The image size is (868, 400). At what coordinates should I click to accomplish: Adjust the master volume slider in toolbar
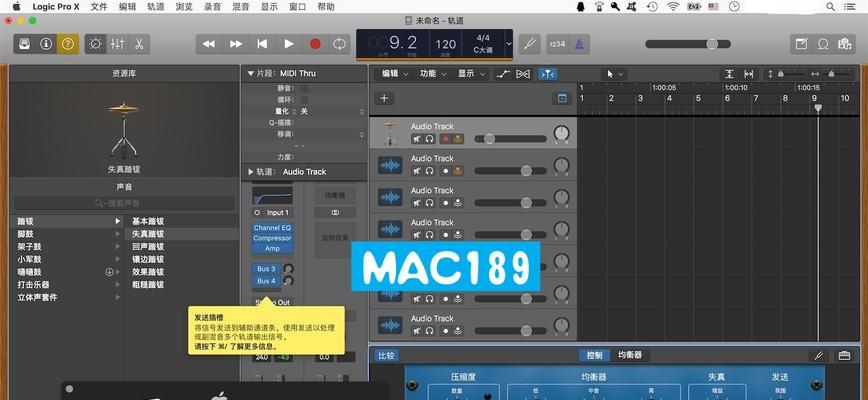pos(688,44)
